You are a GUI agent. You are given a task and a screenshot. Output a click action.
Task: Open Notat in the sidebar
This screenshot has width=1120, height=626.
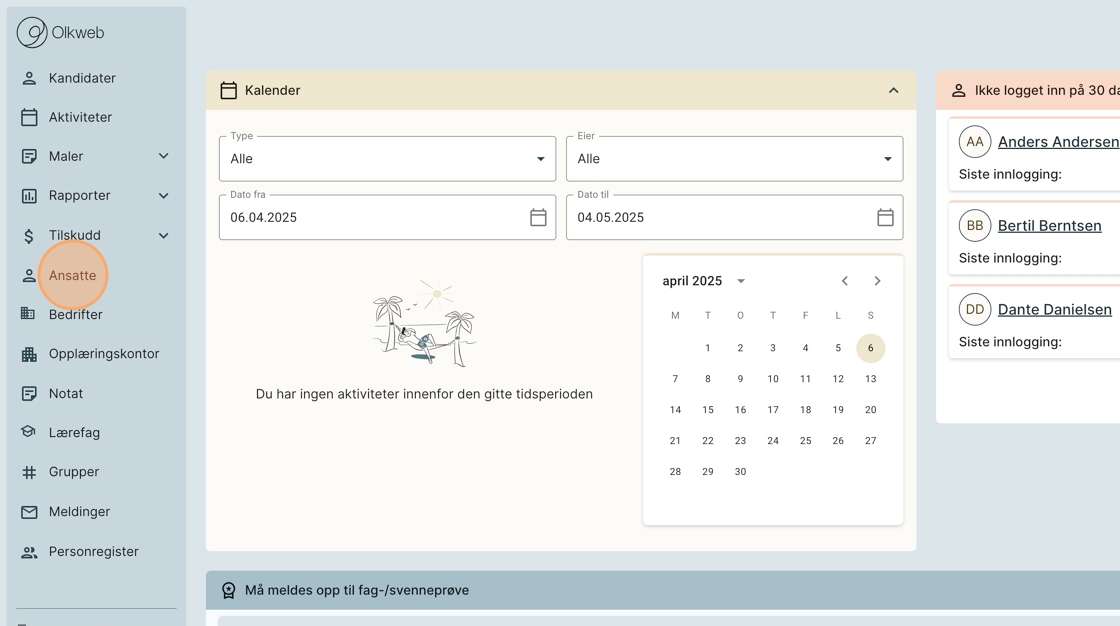[66, 394]
